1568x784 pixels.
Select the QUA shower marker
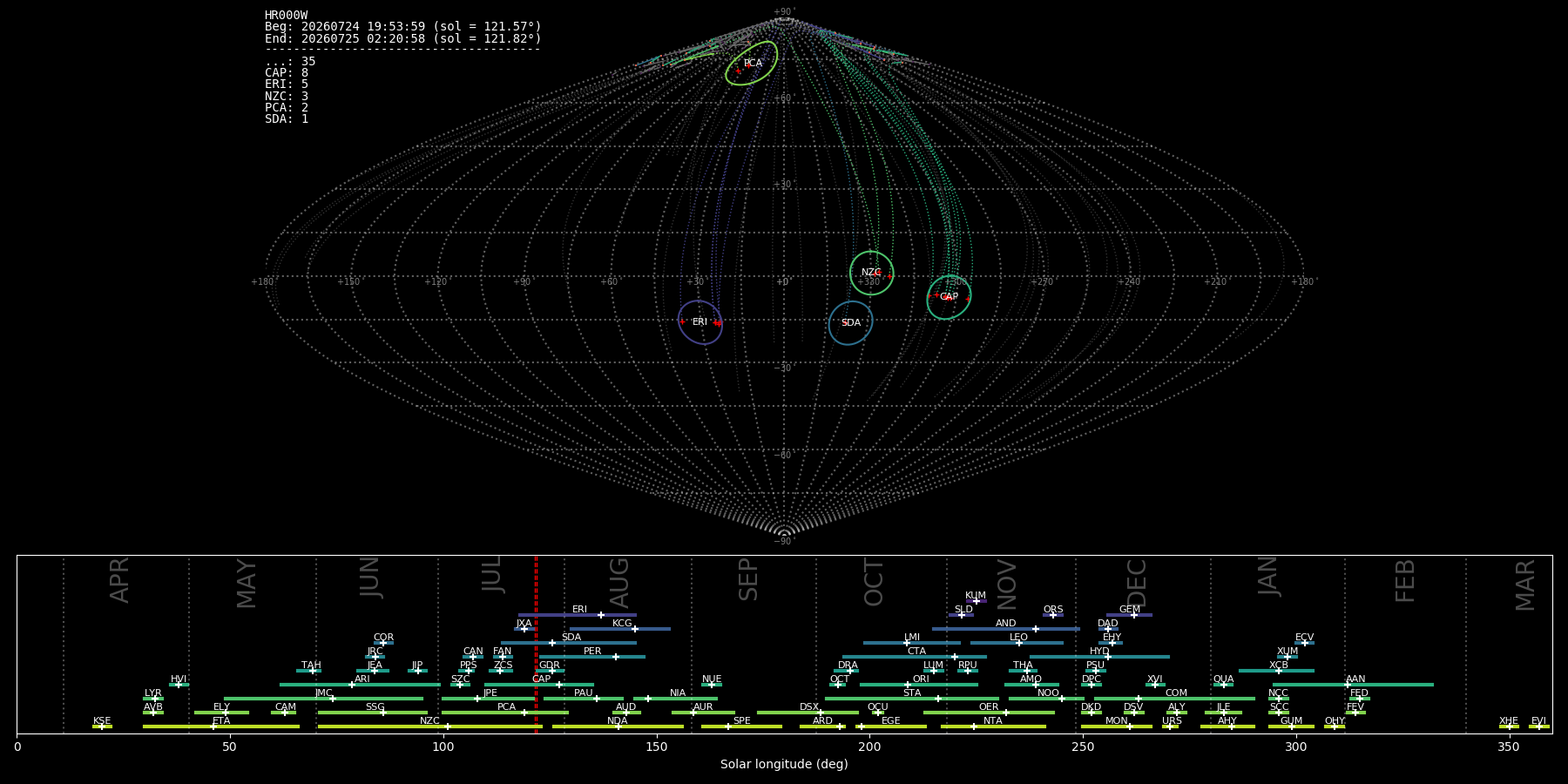[1223, 685]
